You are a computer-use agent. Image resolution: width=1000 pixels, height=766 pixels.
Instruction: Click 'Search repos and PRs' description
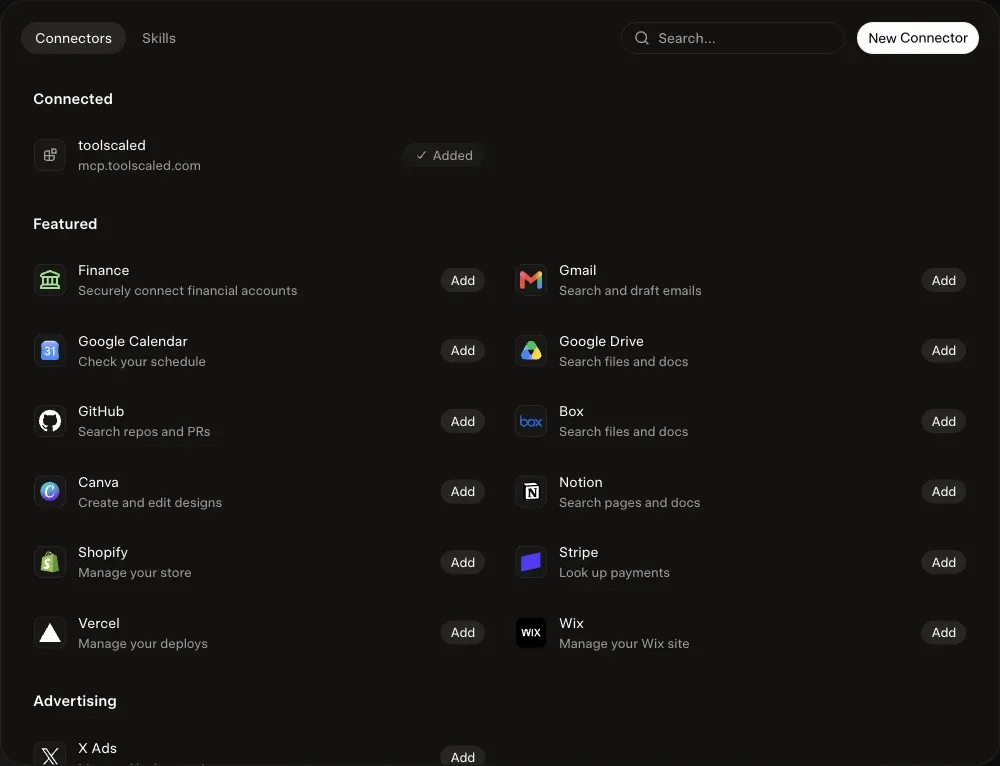(x=144, y=432)
